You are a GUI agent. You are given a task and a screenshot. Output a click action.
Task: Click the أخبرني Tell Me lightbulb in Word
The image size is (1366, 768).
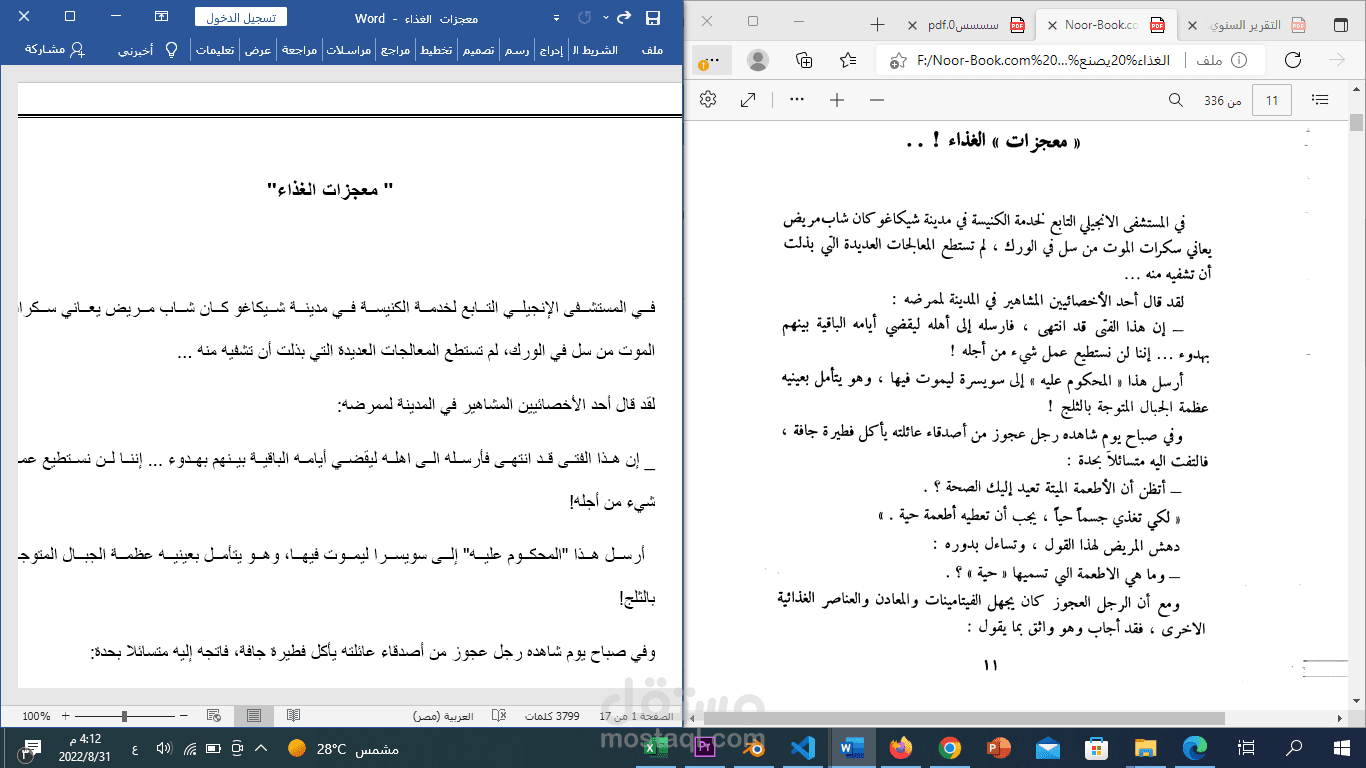click(x=171, y=49)
